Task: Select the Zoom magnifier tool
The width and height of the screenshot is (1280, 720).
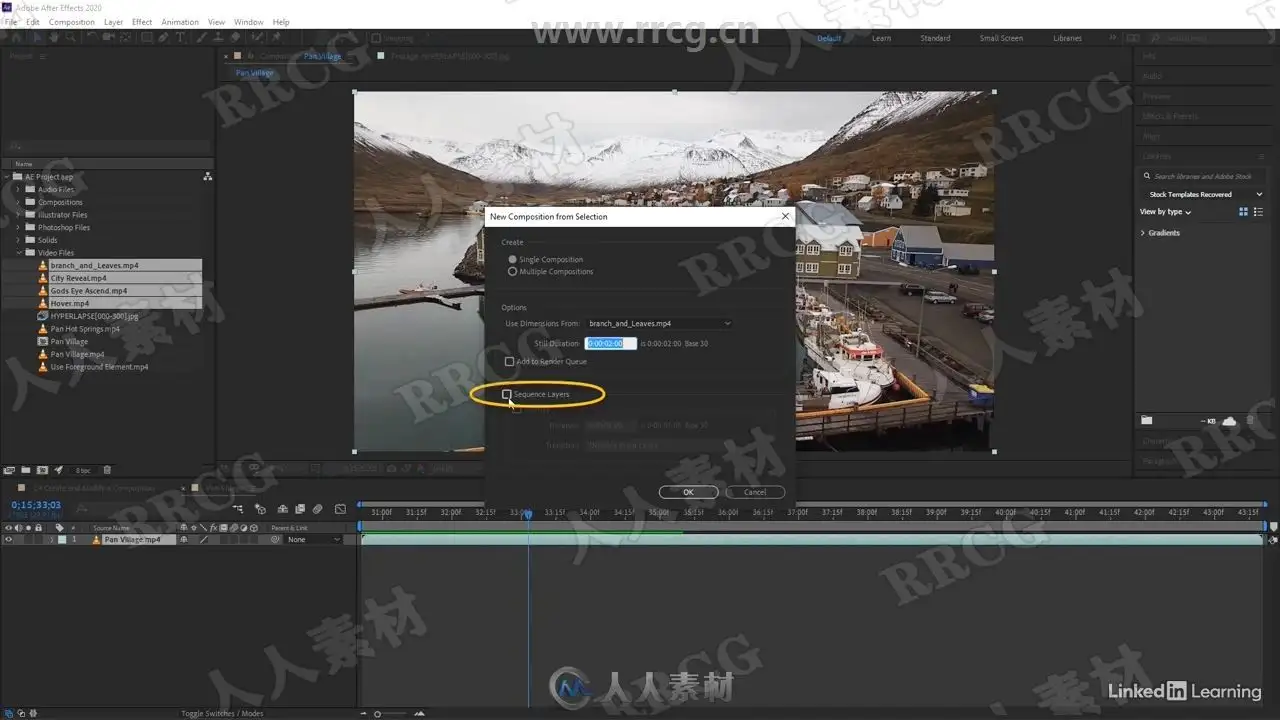Action: click(71, 37)
